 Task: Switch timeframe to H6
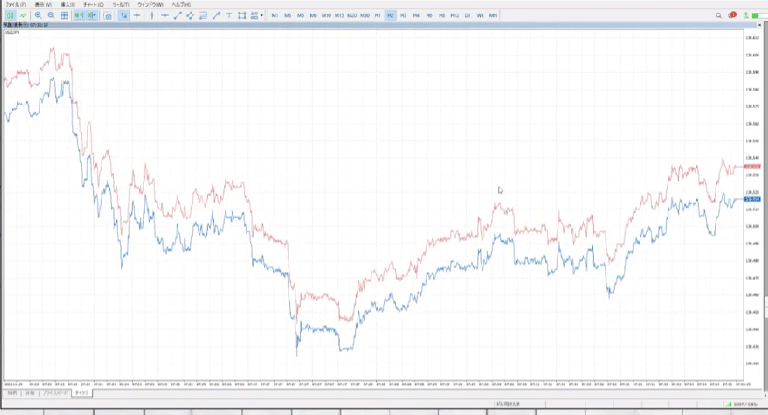pos(429,16)
